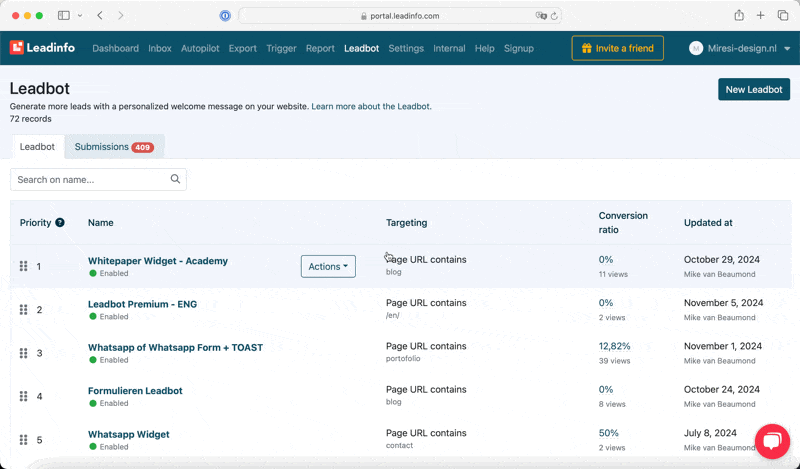Grab drag handle of priority 1 row

[23, 266]
